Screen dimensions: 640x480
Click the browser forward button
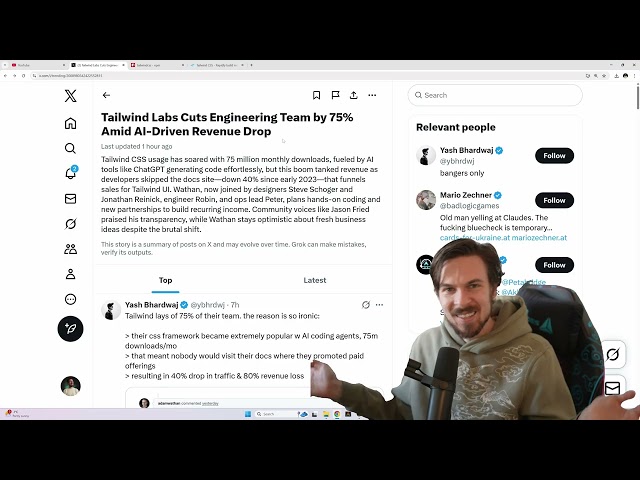click(14, 76)
